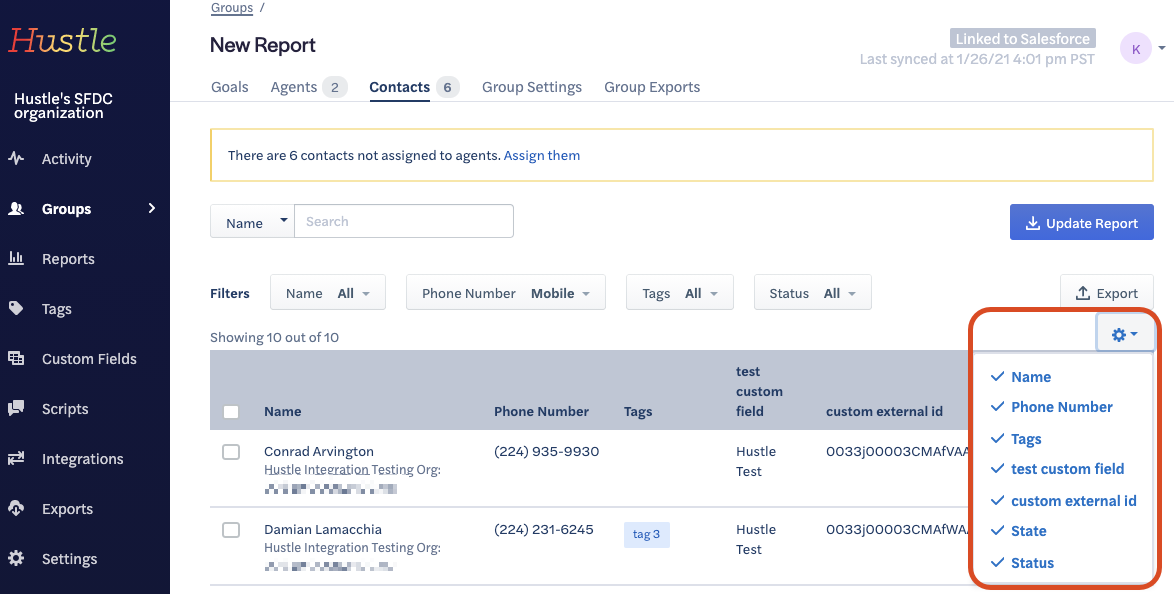Open the Name search-type dropdown

pos(252,222)
